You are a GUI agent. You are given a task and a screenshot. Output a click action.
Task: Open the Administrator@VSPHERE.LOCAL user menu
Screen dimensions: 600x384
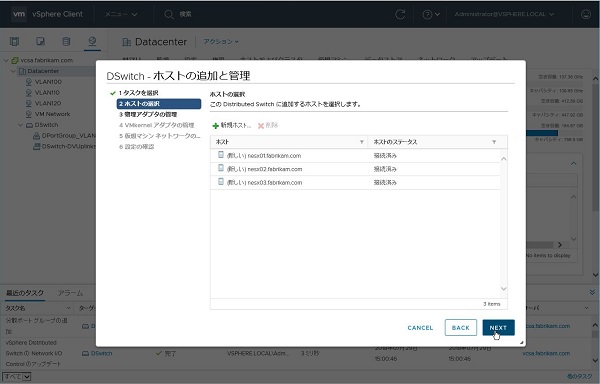click(504, 14)
